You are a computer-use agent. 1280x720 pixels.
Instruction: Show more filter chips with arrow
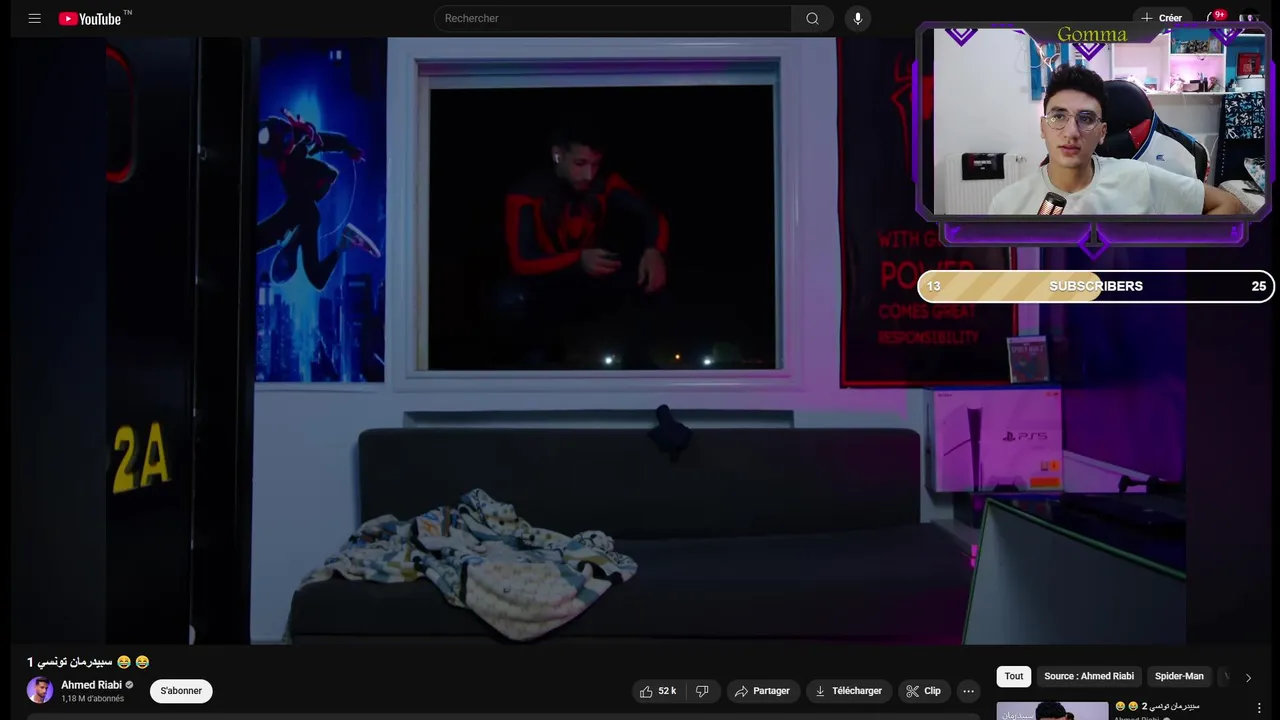(x=1248, y=677)
